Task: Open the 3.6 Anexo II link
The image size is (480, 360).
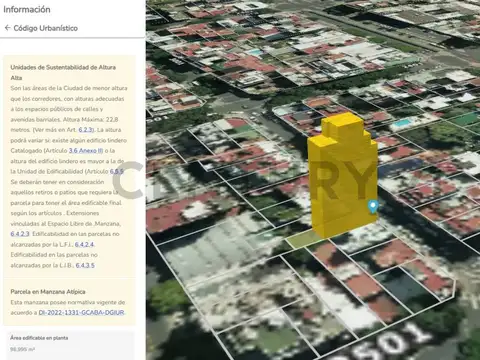Action: coord(85,151)
